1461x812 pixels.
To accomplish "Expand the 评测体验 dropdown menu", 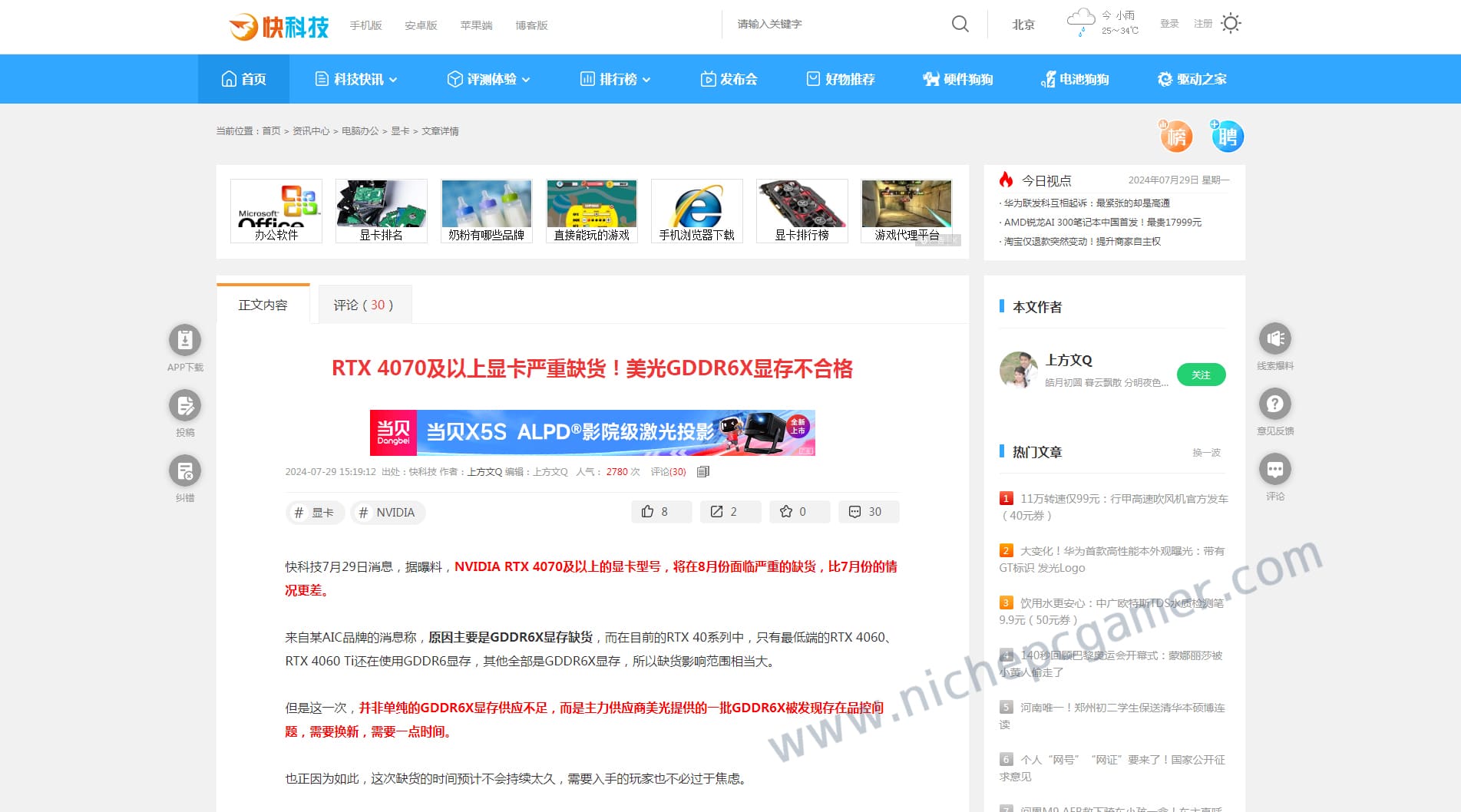I will [489, 79].
